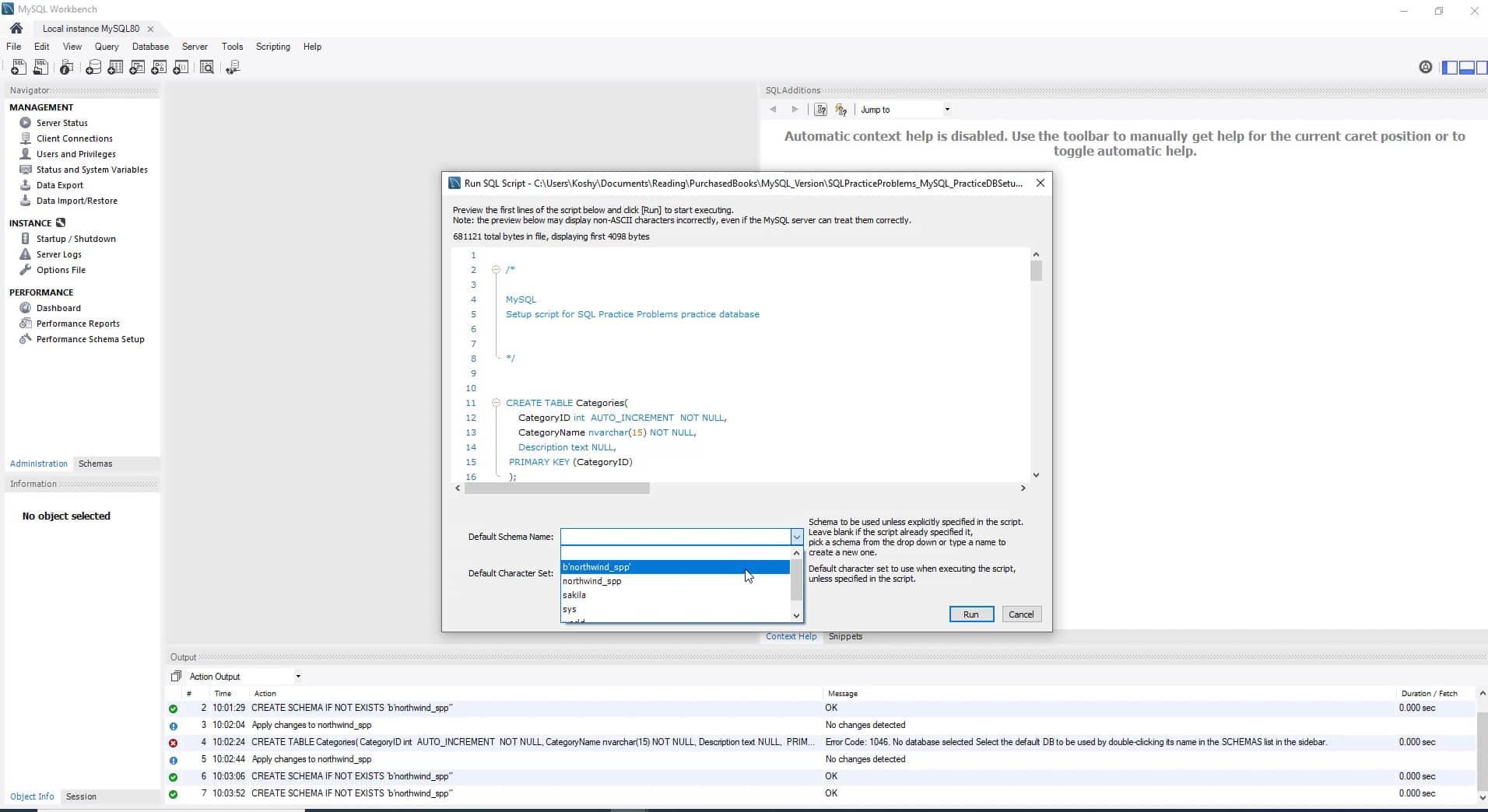This screenshot has height=812, width=1488.
Task: Switch to the Schemas tab
Action: pos(95,464)
